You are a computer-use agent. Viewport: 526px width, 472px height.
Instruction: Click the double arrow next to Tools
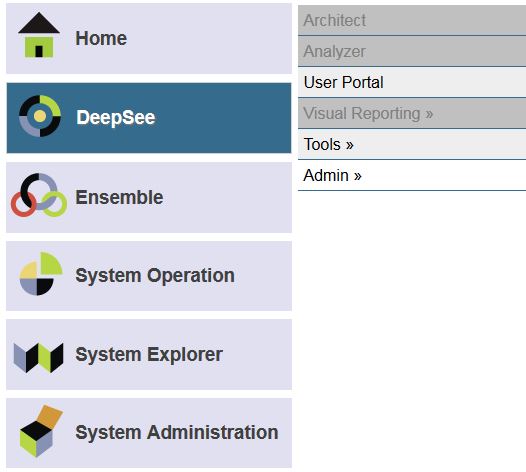point(350,145)
